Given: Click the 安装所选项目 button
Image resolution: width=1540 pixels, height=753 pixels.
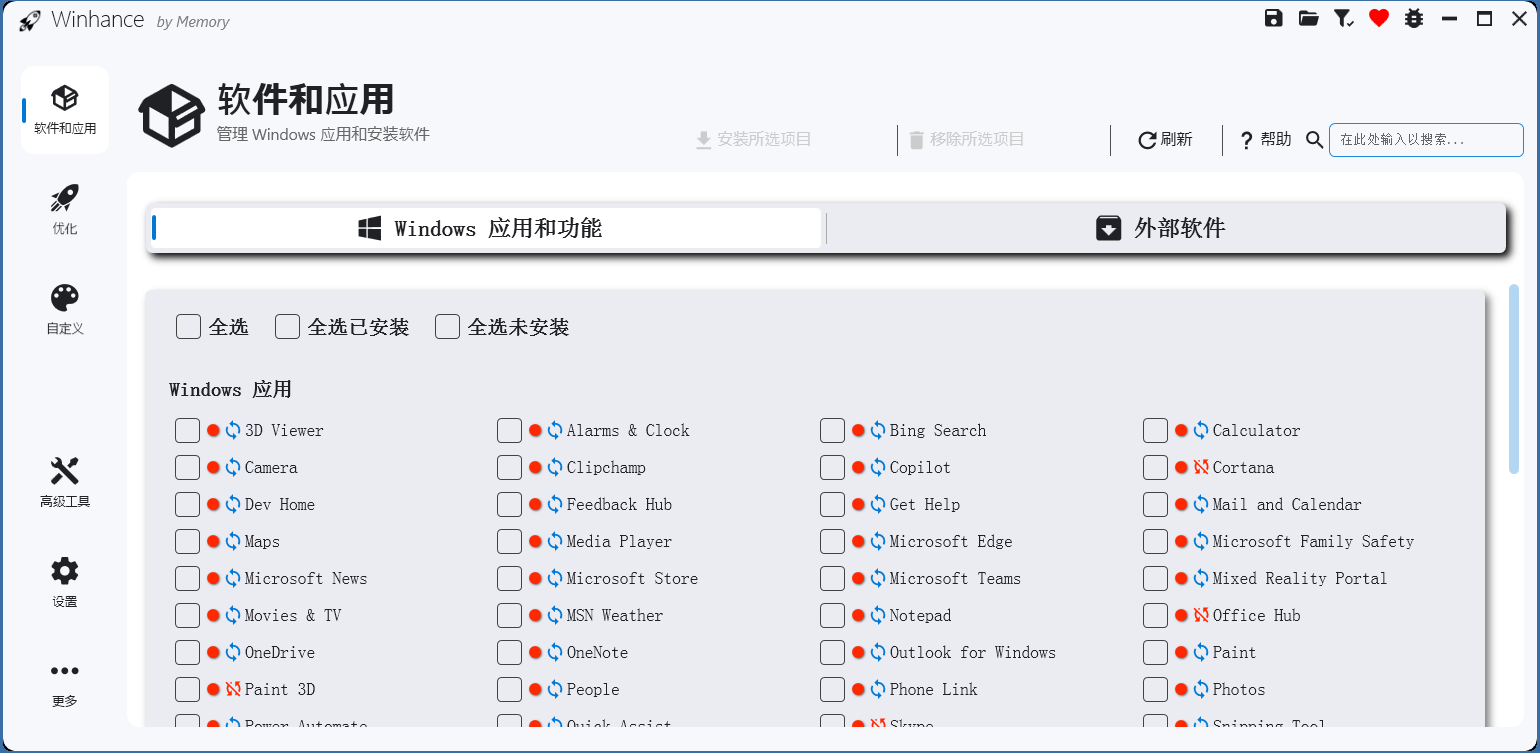Looking at the screenshot, I should point(754,140).
